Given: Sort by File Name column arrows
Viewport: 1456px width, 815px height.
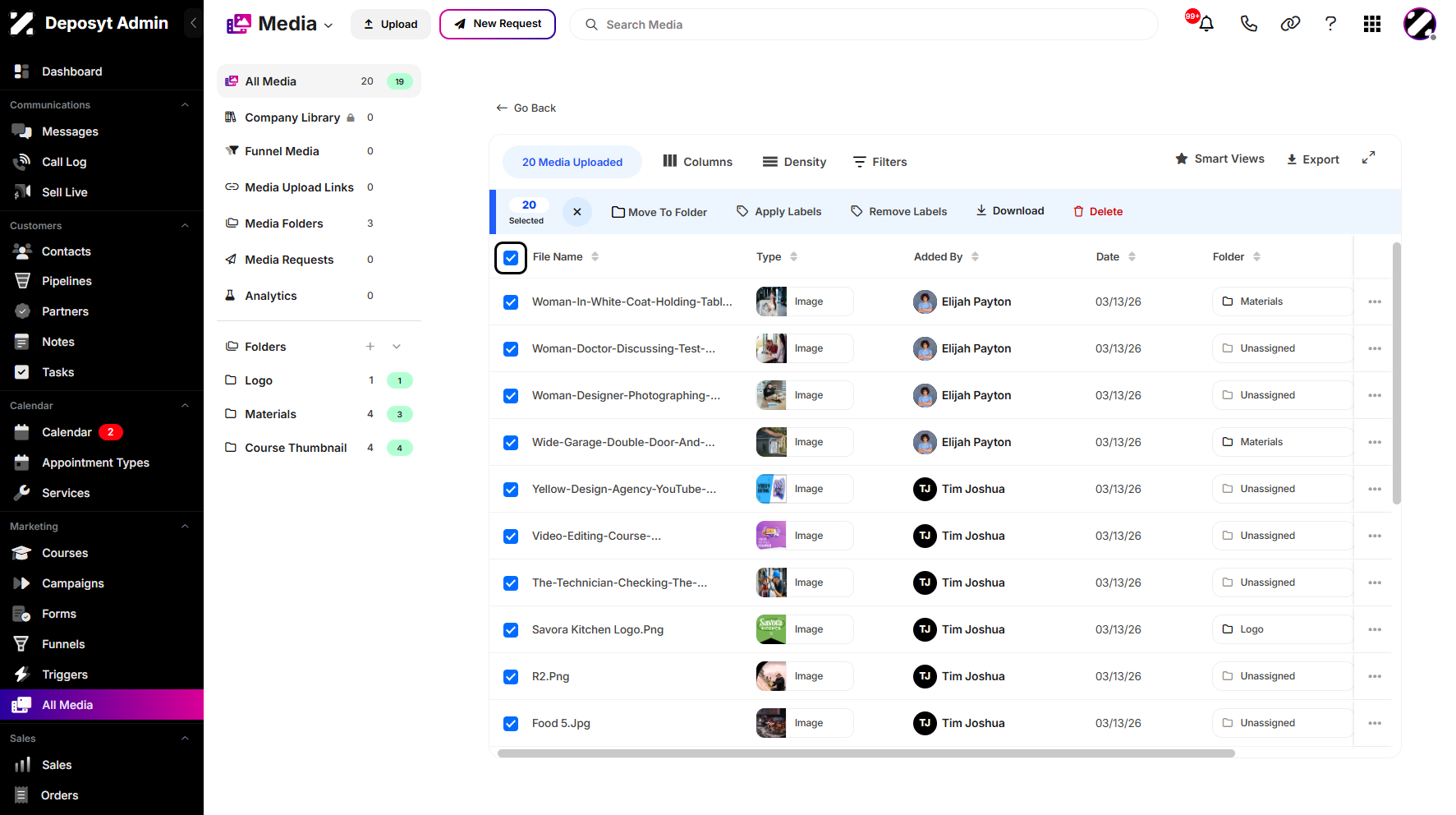Looking at the screenshot, I should point(595,257).
